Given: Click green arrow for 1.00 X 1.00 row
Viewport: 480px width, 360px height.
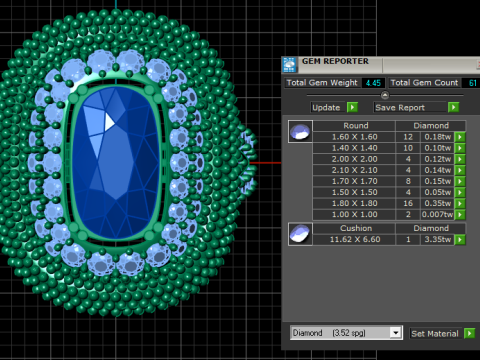Looking at the screenshot, I should (460, 214).
